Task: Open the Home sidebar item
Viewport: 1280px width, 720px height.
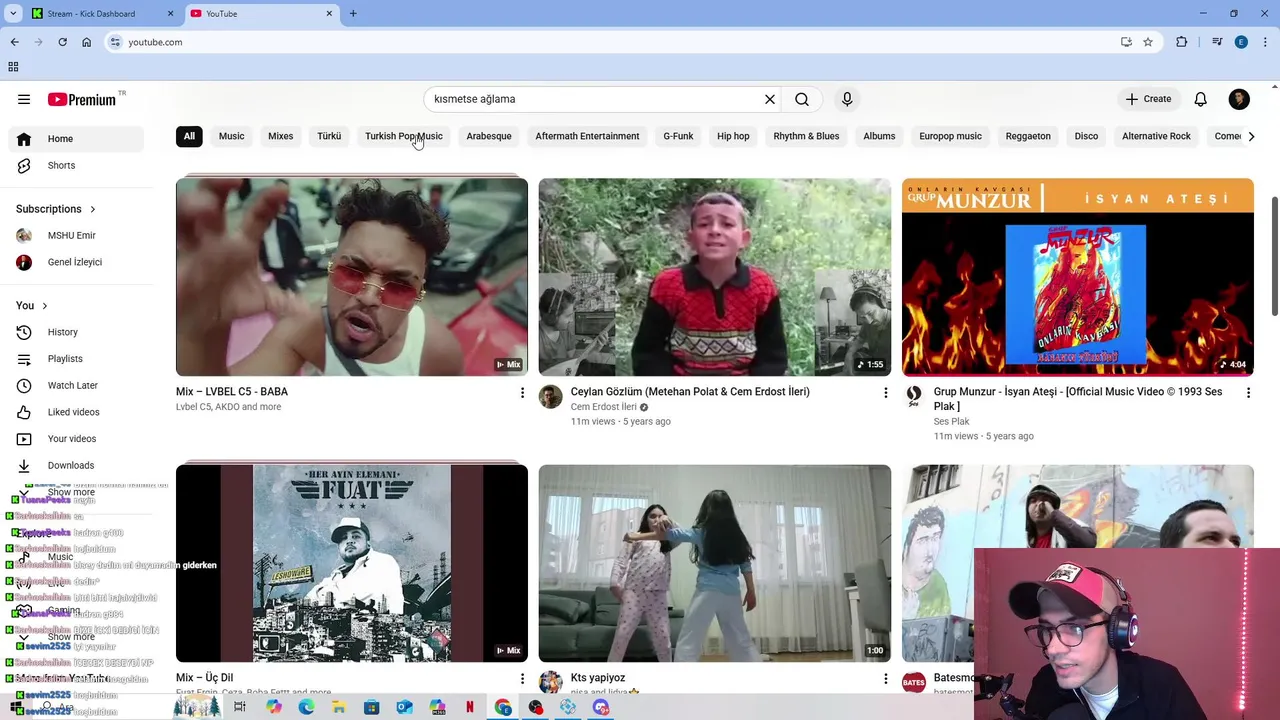Action: click(x=76, y=139)
